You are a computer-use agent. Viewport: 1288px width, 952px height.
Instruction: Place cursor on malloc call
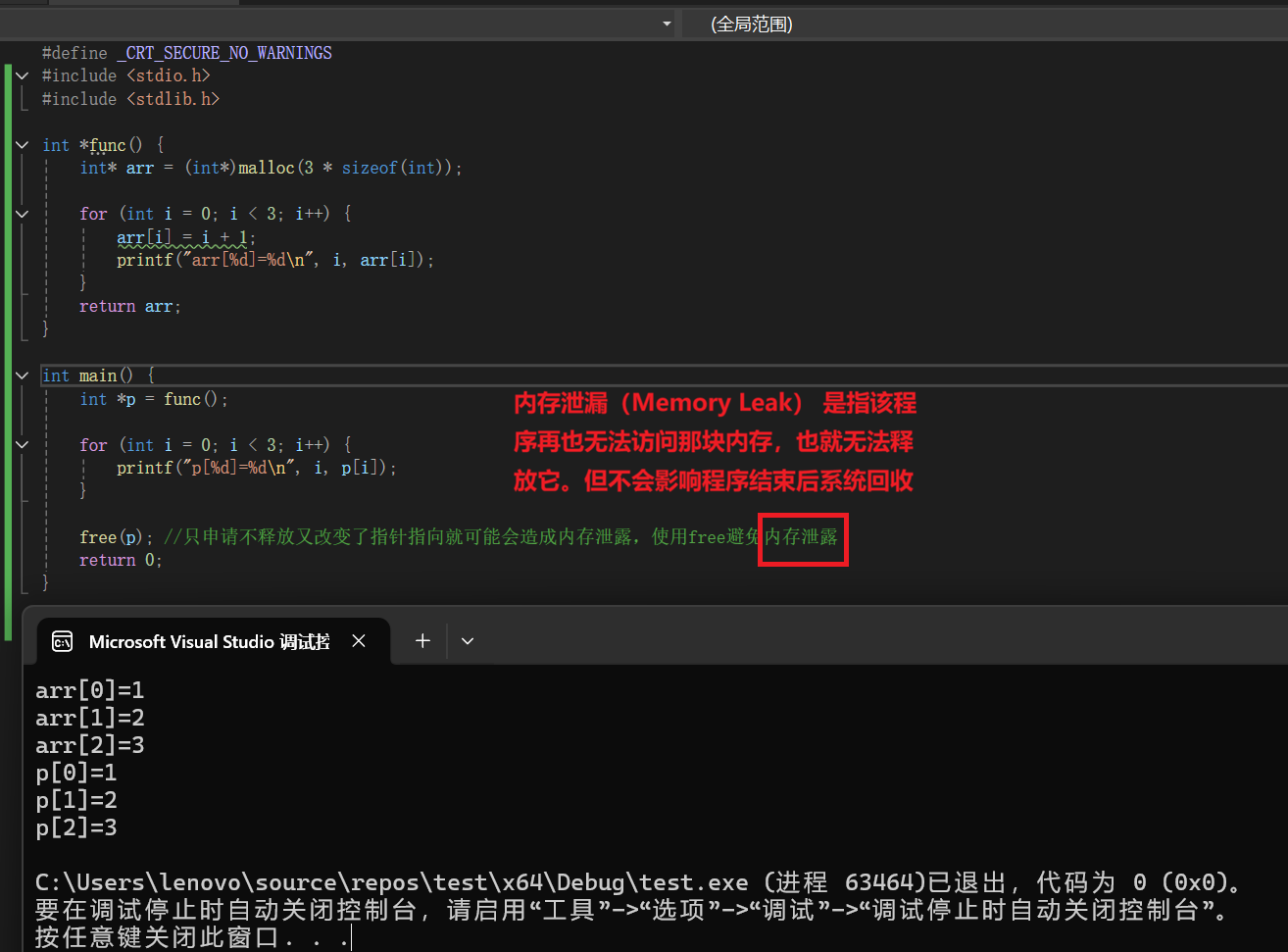point(266,168)
